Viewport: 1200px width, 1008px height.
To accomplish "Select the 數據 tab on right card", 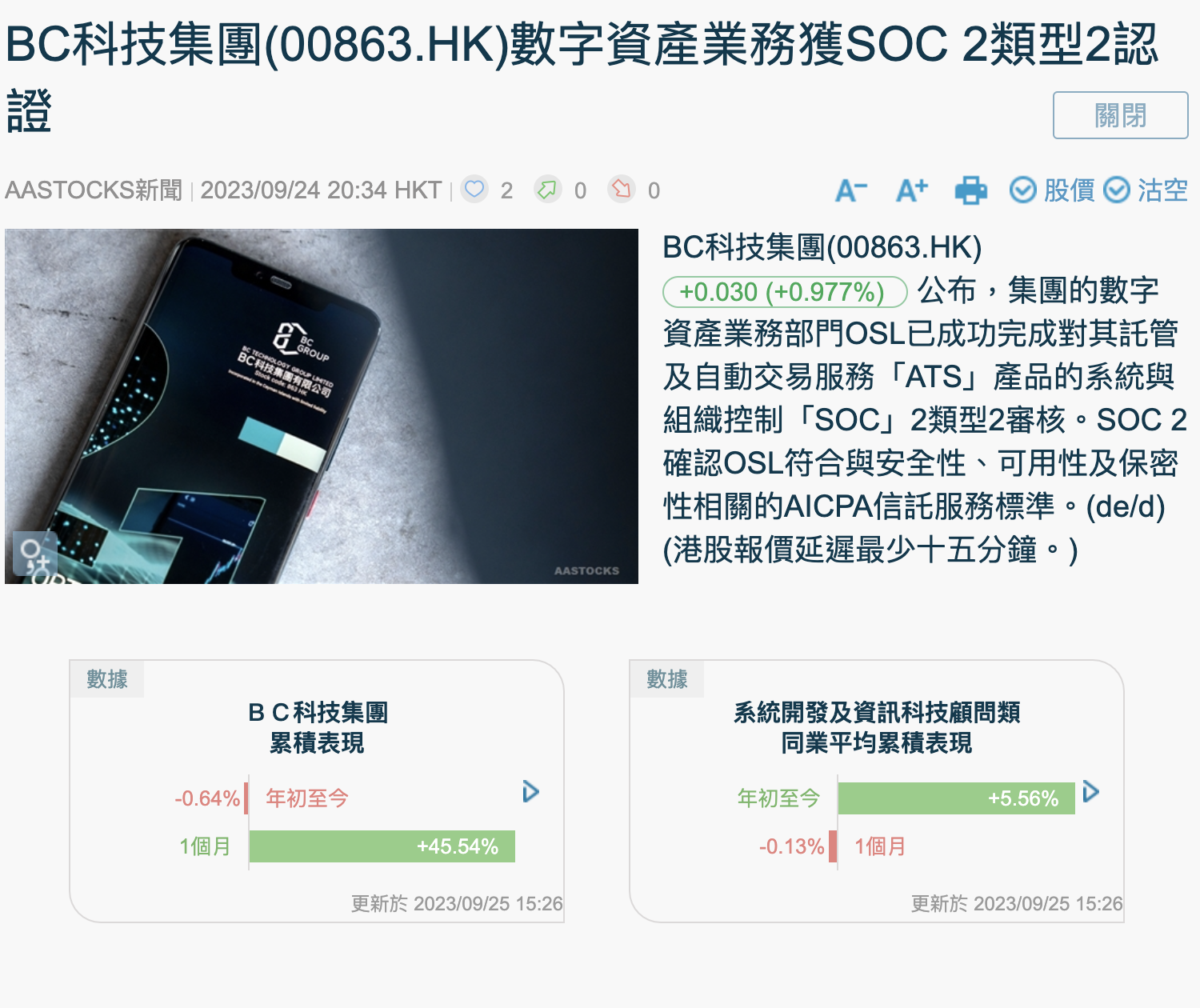I will pyautogui.click(x=667, y=679).
